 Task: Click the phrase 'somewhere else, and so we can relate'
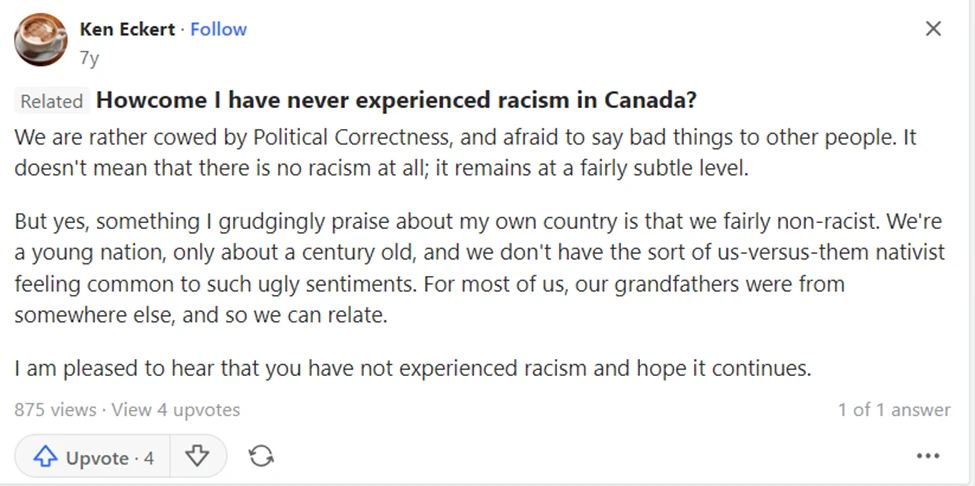(x=201, y=315)
